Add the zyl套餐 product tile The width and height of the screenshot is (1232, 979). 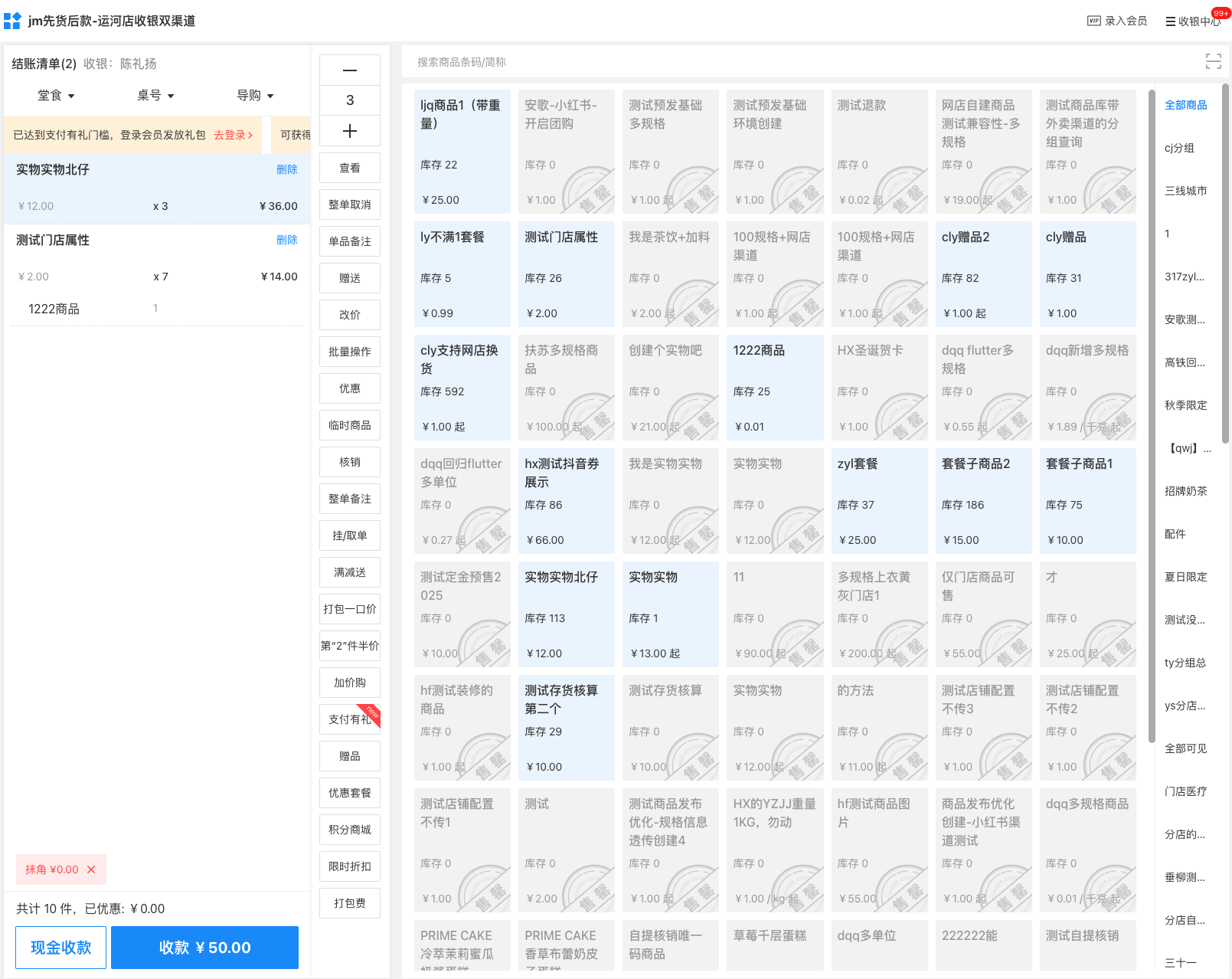click(x=878, y=500)
